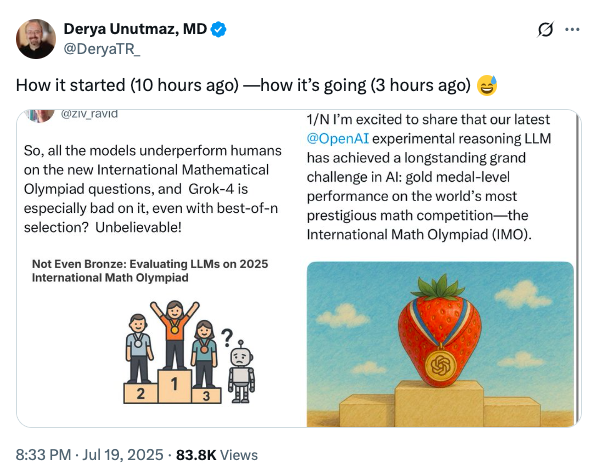Open the strawberry gold medal image
This screenshot has width=598, height=476.
click(440, 344)
